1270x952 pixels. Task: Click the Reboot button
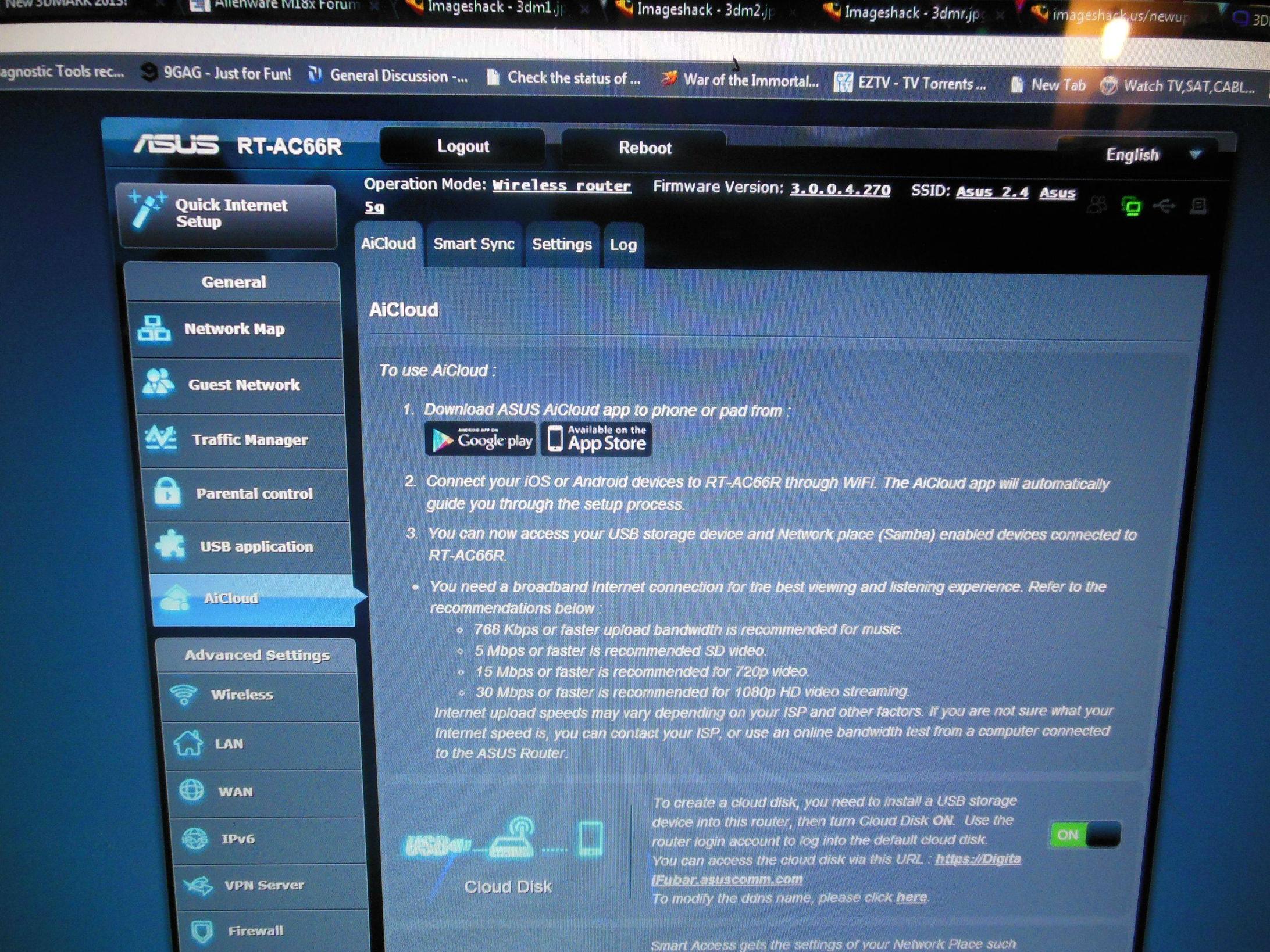pyautogui.click(x=644, y=148)
